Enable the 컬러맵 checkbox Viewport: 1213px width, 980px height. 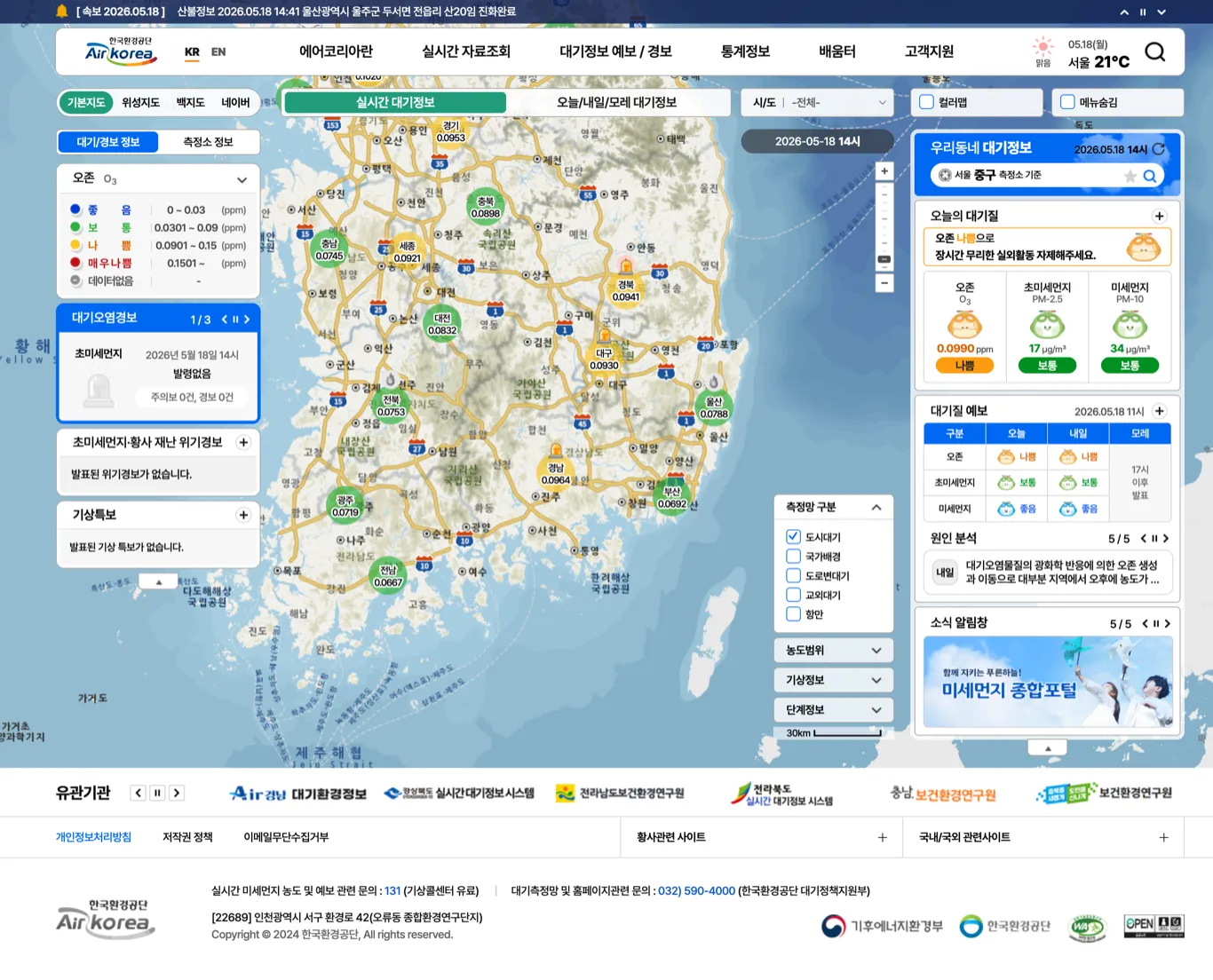927,102
